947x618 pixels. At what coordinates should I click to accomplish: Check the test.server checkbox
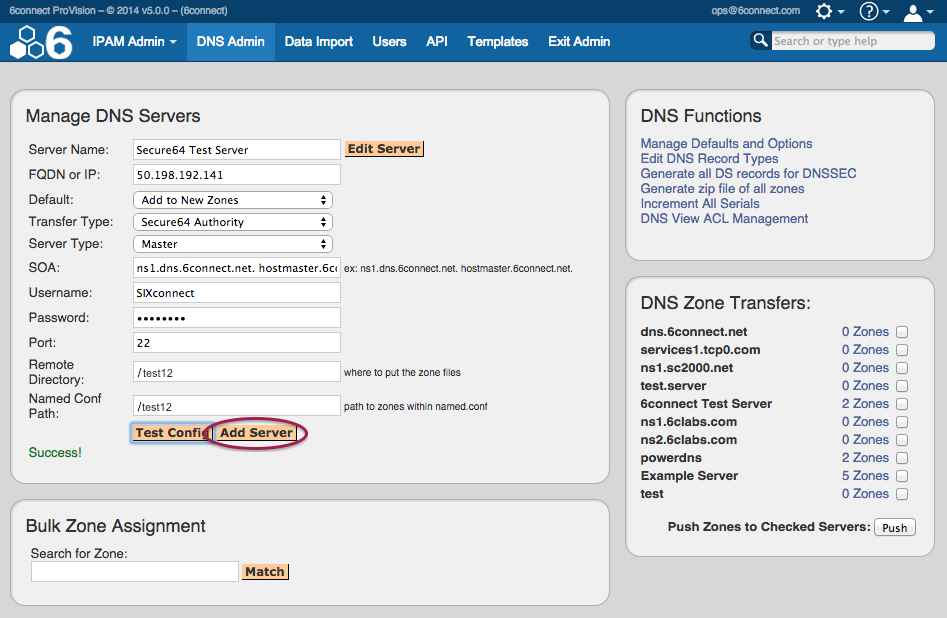[902, 386]
